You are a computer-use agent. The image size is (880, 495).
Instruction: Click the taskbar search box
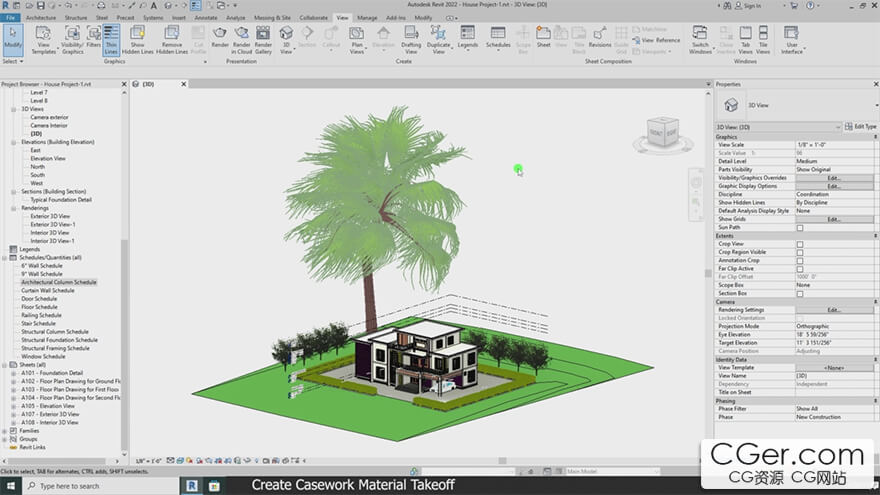[100, 486]
